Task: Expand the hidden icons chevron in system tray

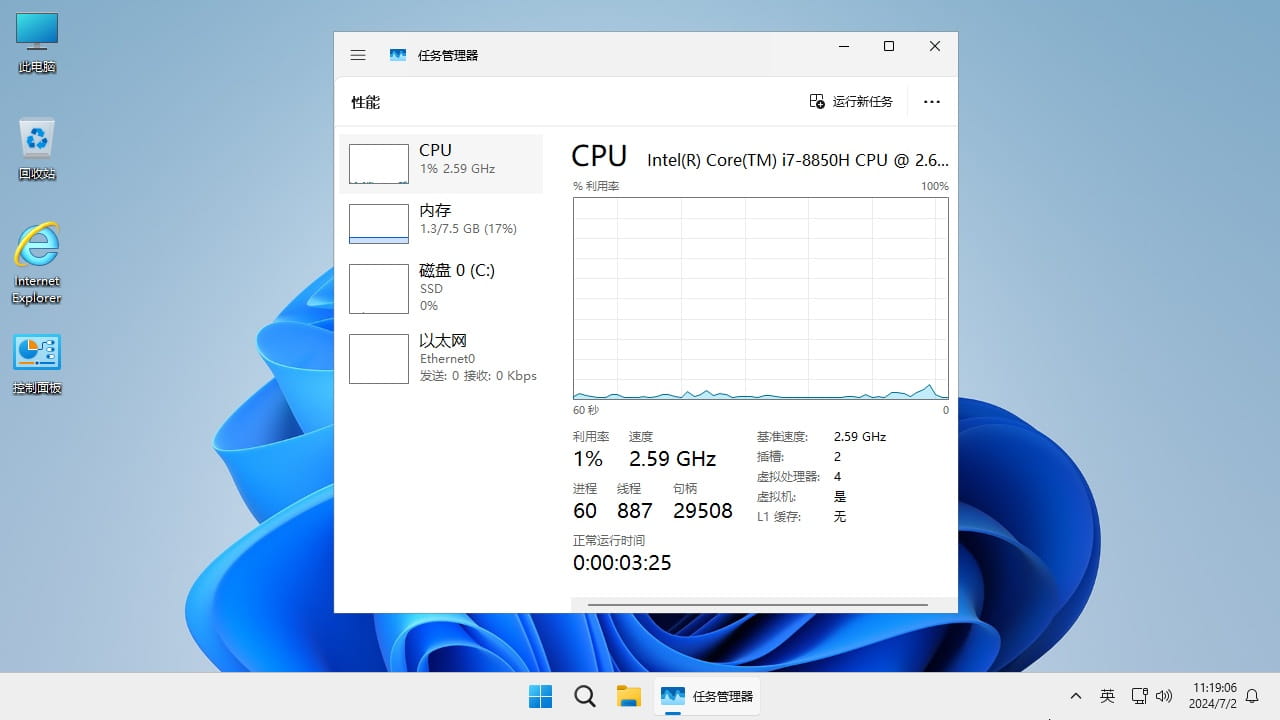Action: pyautogui.click(x=1075, y=695)
